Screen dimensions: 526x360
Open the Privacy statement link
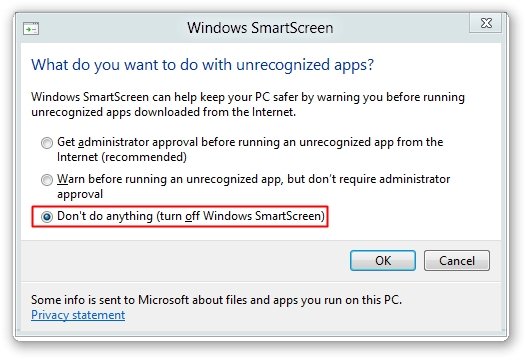(x=78, y=315)
